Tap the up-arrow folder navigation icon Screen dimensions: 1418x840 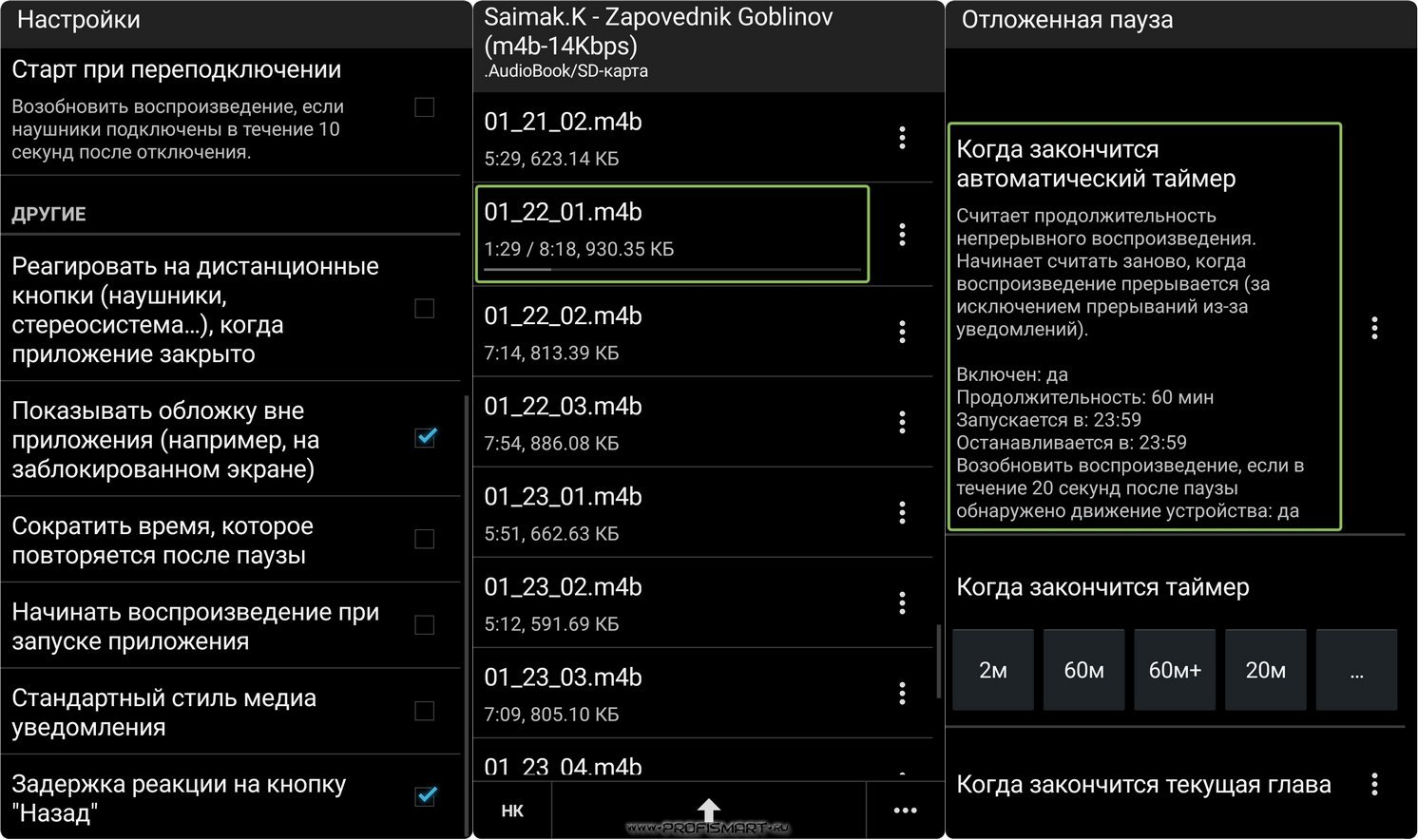coord(709,811)
